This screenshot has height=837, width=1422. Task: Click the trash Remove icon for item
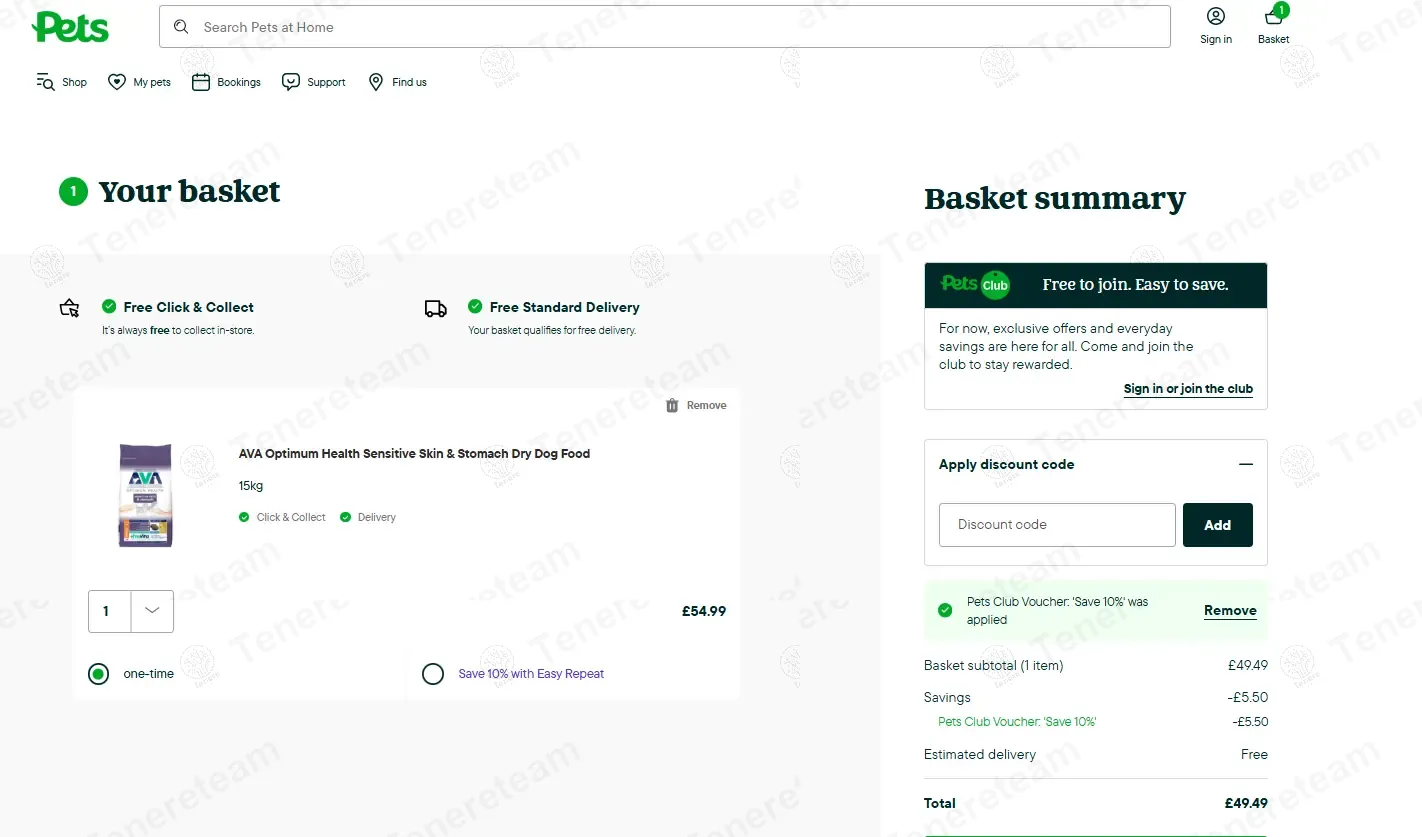coord(672,406)
